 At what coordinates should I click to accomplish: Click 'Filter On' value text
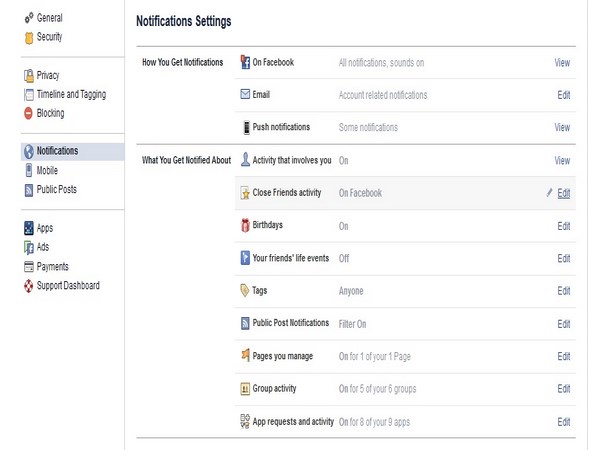(x=352, y=324)
